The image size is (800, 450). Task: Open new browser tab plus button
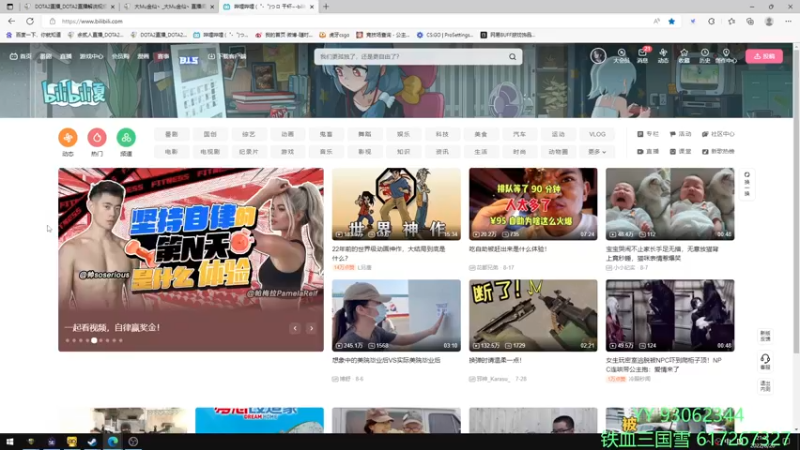326,7
